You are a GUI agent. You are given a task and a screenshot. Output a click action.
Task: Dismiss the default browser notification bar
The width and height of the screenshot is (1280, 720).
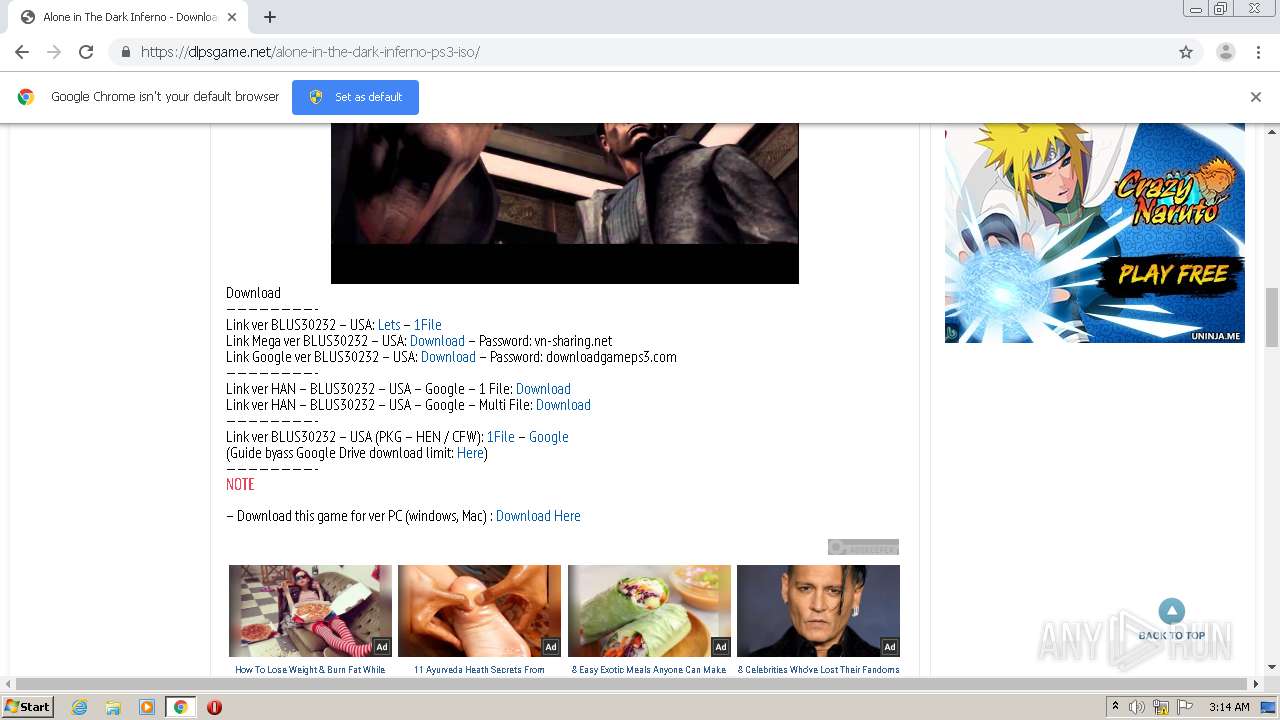(1256, 97)
